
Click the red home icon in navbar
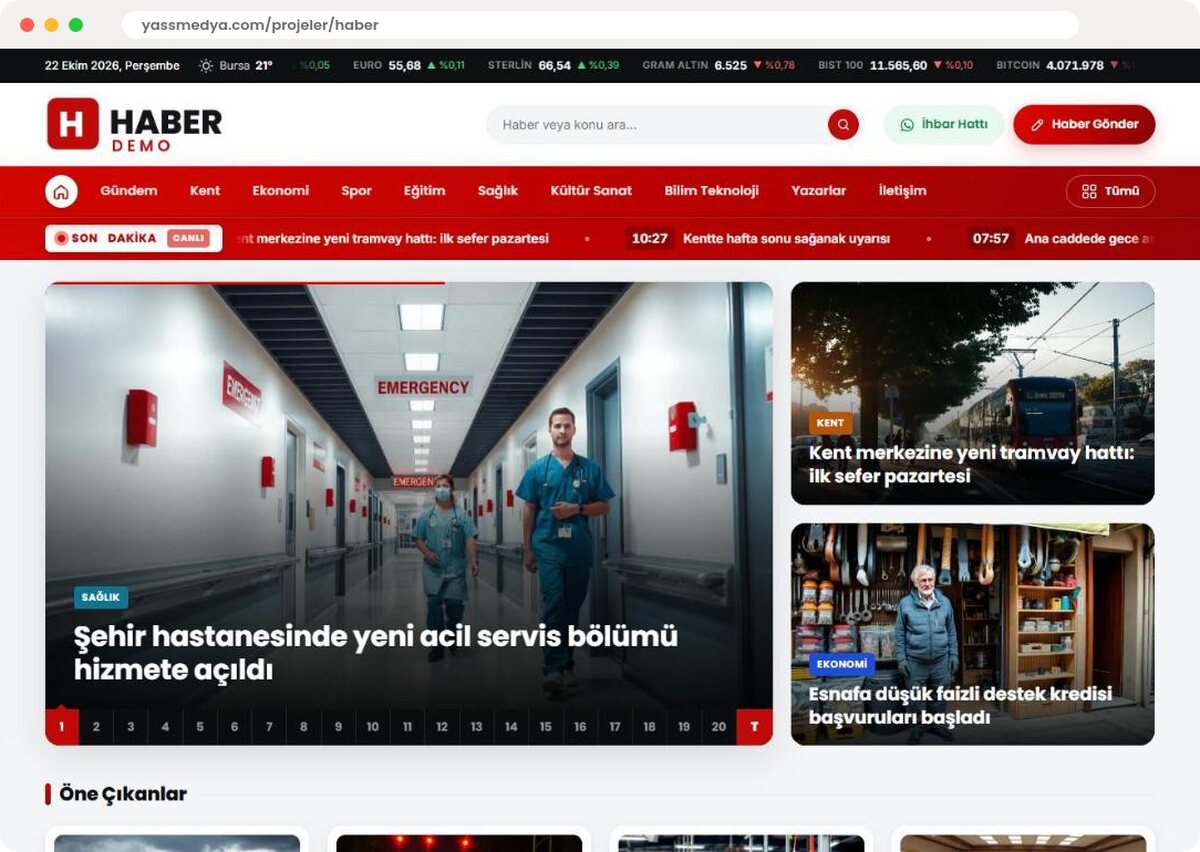[61, 191]
